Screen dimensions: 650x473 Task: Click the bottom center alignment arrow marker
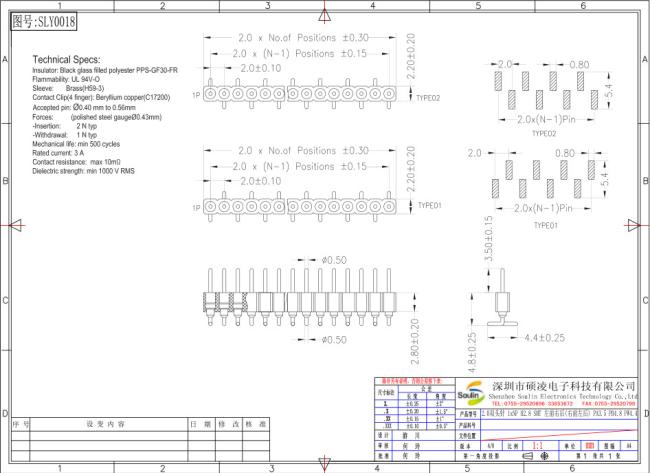click(325, 462)
